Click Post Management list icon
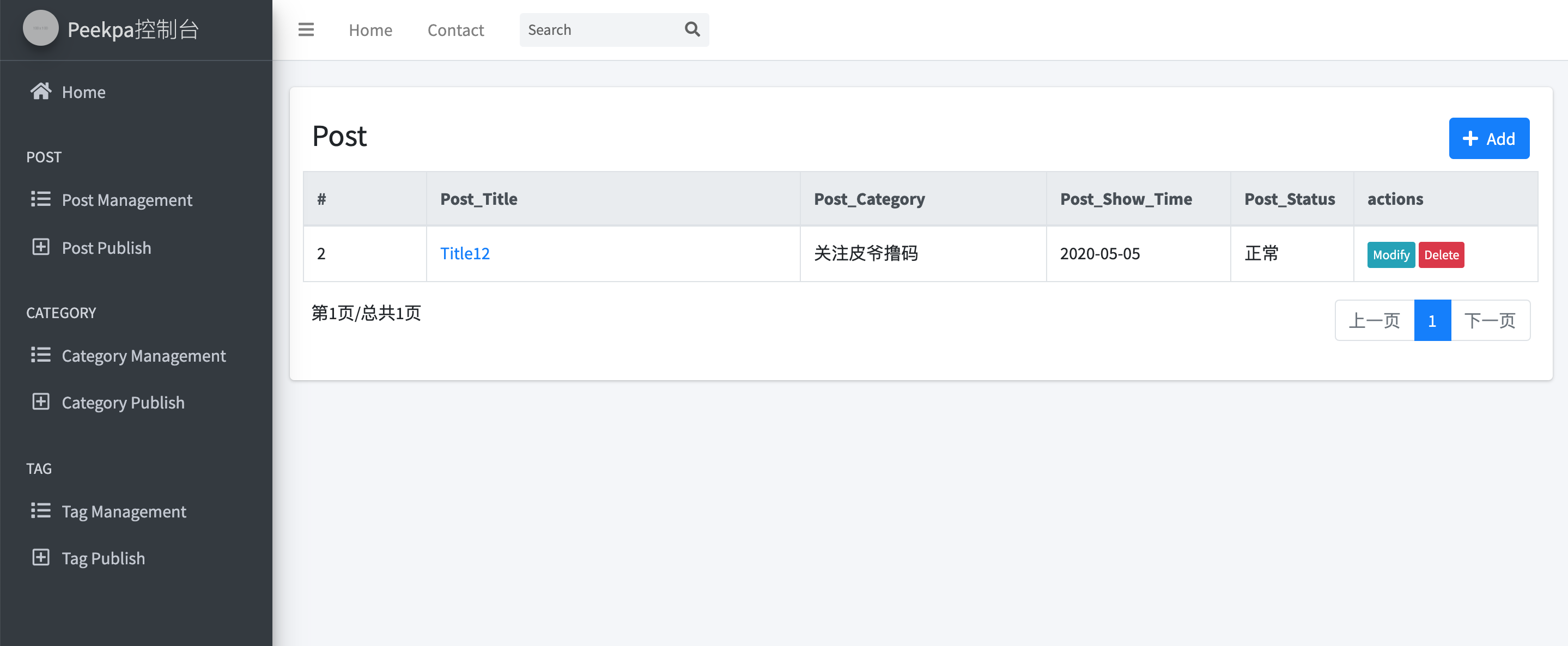The width and height of the screenshot is (1568, 646). (x=41, y=199)
